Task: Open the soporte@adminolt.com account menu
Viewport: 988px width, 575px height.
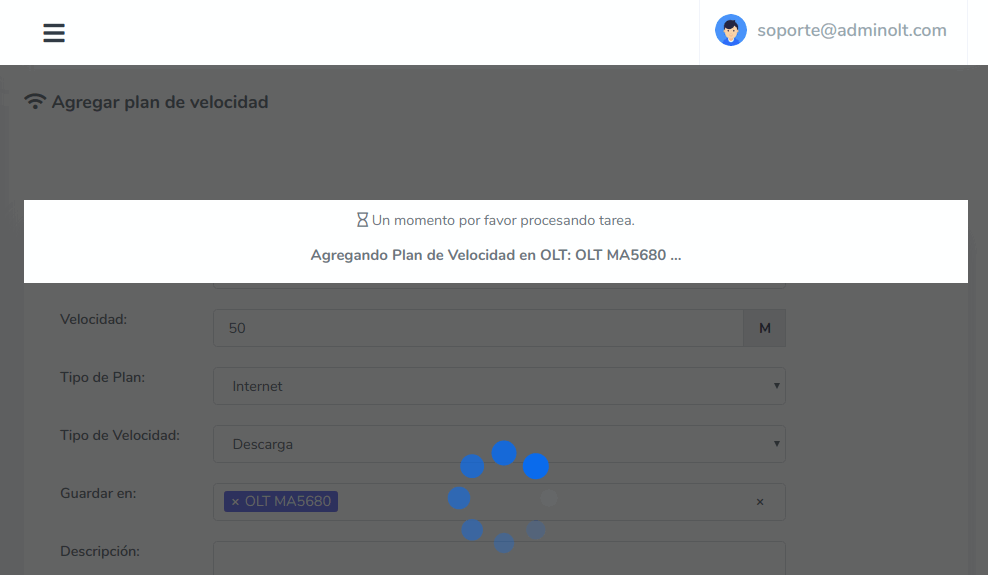Action: tap(851, 30)
